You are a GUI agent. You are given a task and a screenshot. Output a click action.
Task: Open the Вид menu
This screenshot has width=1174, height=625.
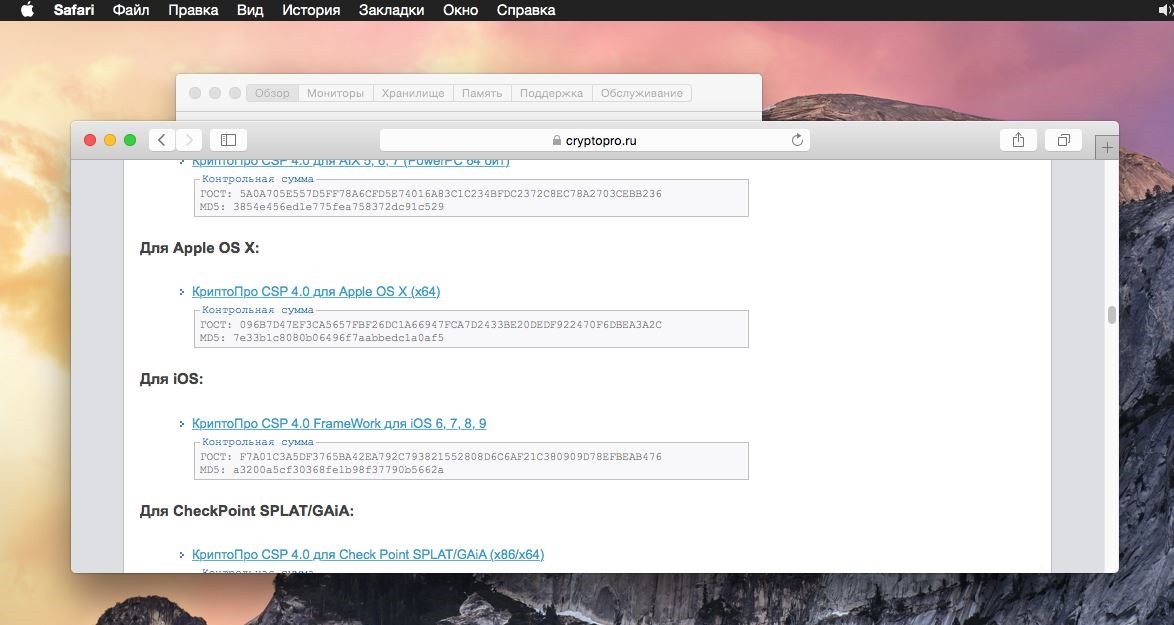coord(250,10)
